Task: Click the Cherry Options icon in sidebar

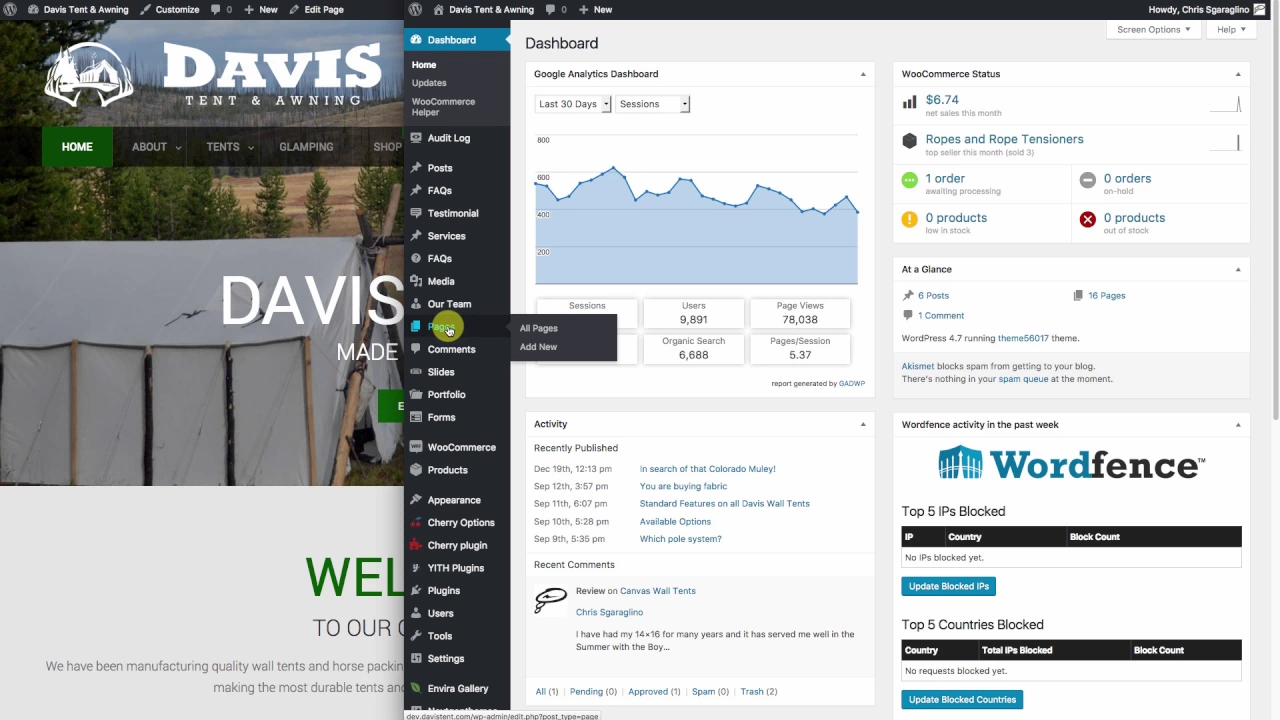Action: (416, 522)
